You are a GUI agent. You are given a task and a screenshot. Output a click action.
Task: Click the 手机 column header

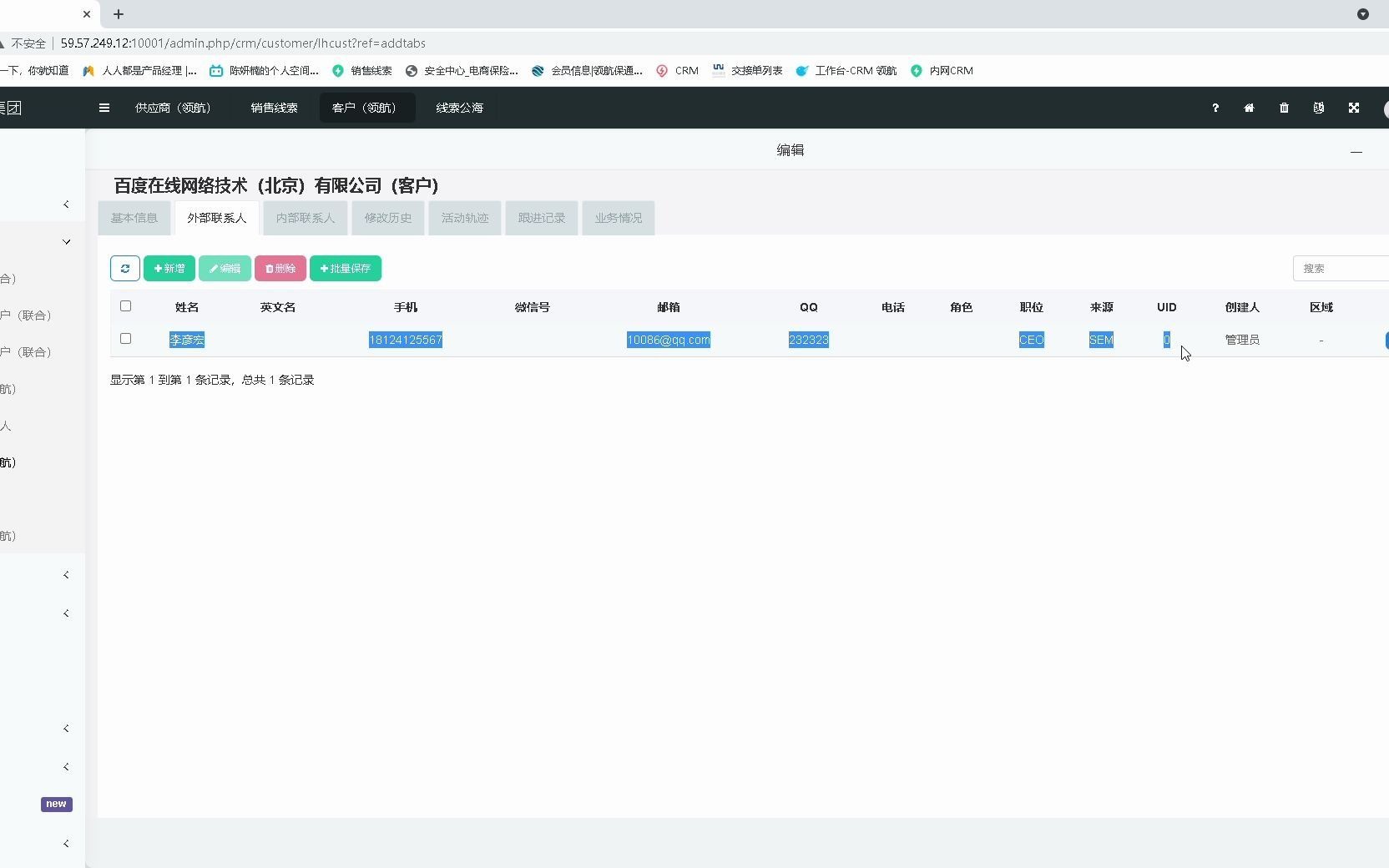[x=406, y=307]
